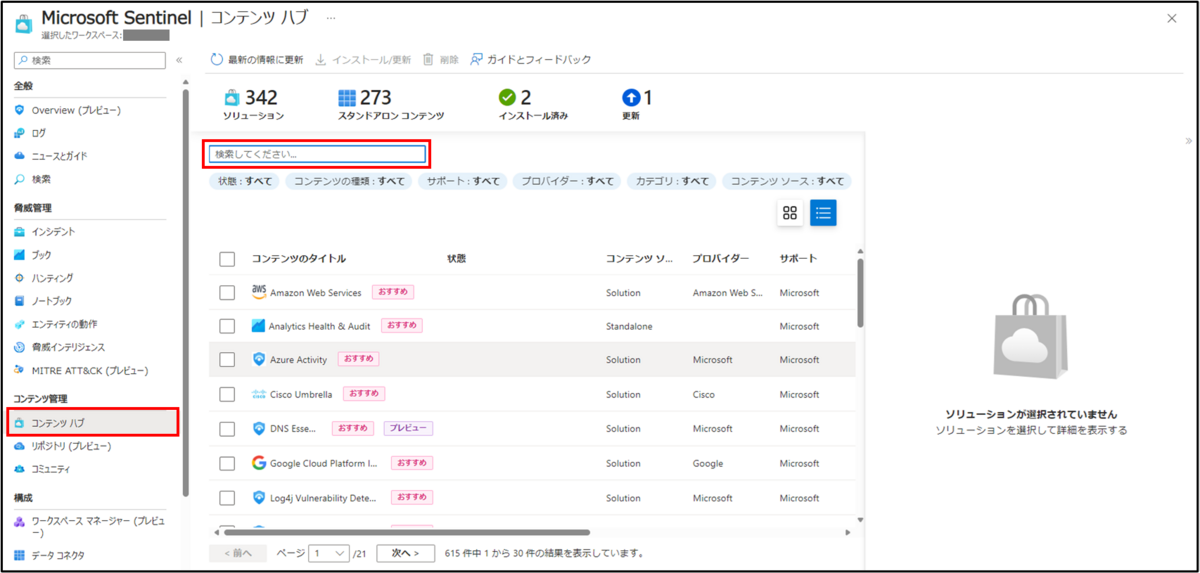
Task: Open ガイドとフィードバック
Action: point(531,59)
